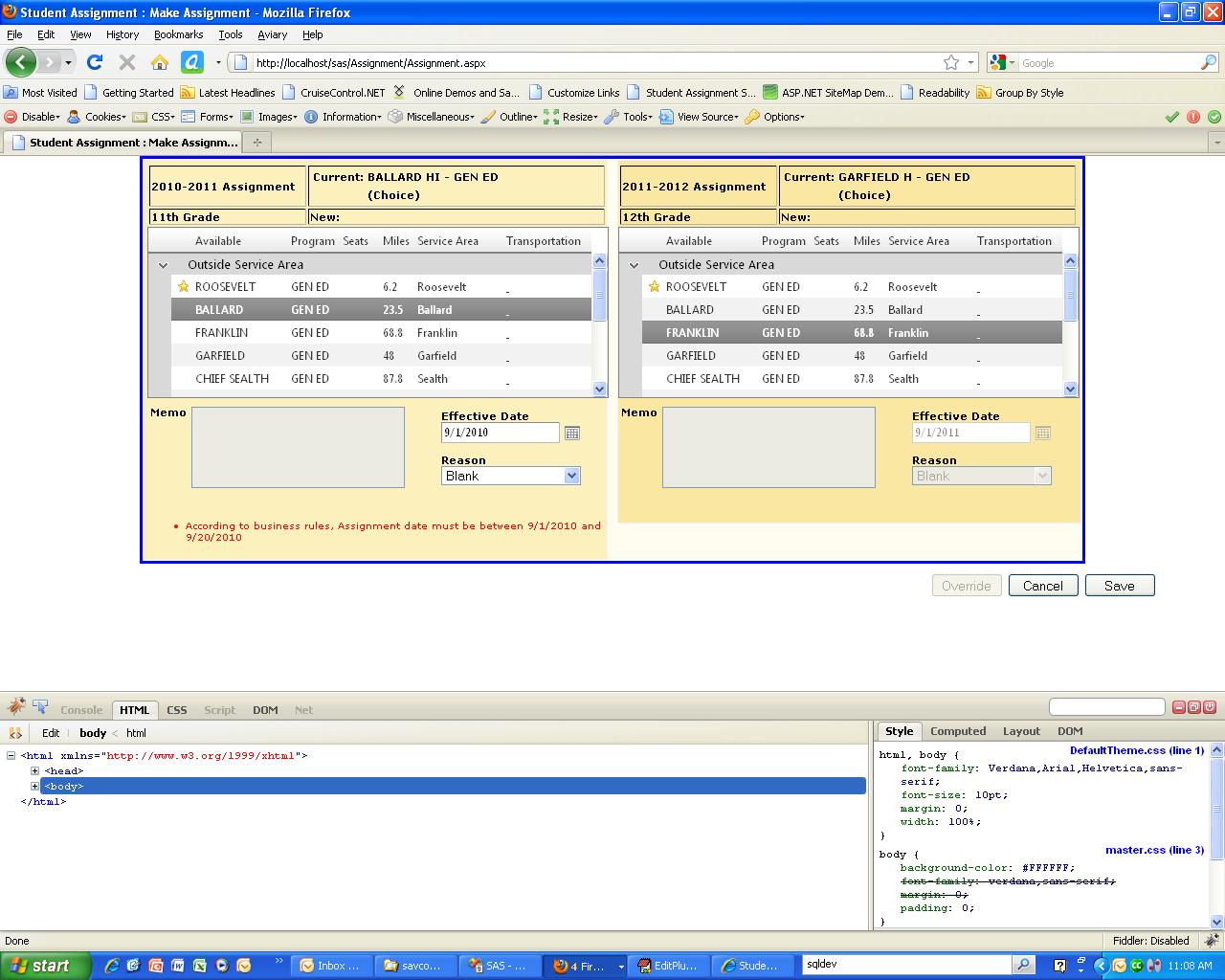This screenshot has width=1225, height=980.
Task: Switch to Firebug Console tab
Action: 81,710
